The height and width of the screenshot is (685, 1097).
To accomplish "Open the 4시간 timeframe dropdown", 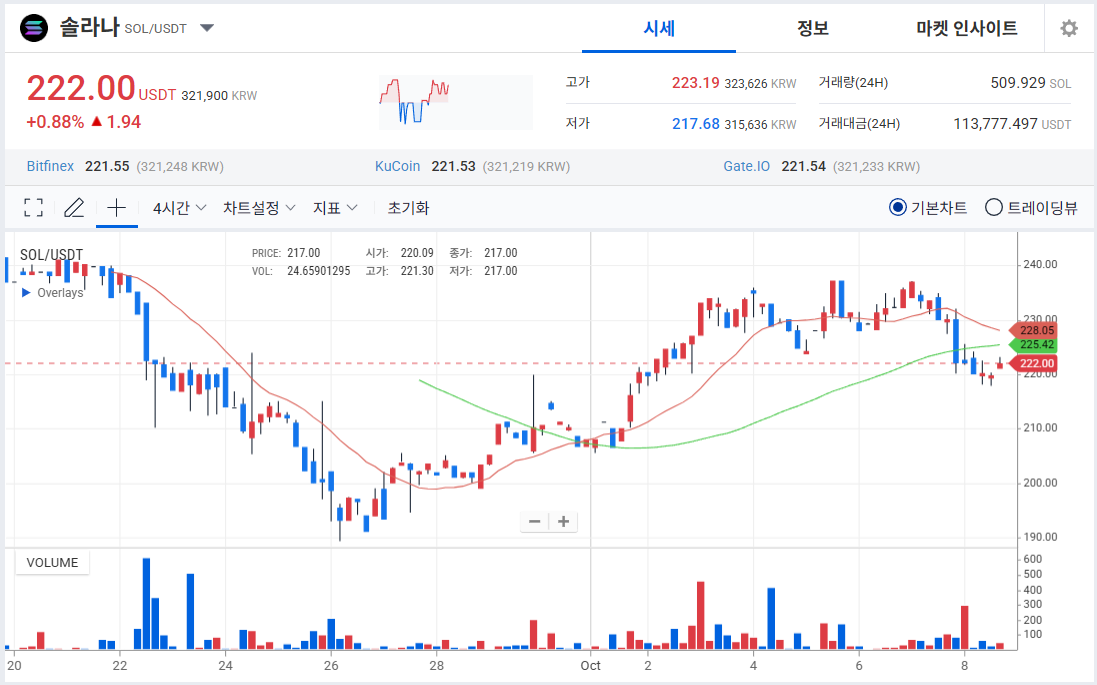I will (x=179, y=208).
